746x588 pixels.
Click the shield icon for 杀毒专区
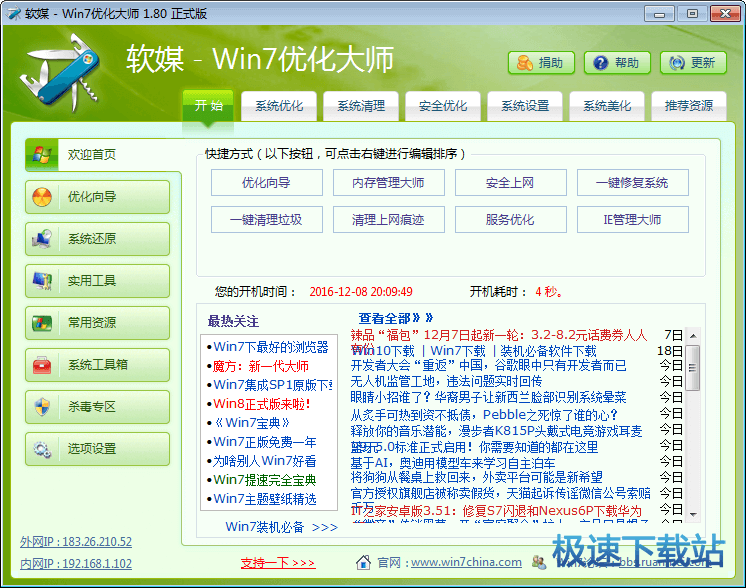pyautogui.click(x=42, y=406)
